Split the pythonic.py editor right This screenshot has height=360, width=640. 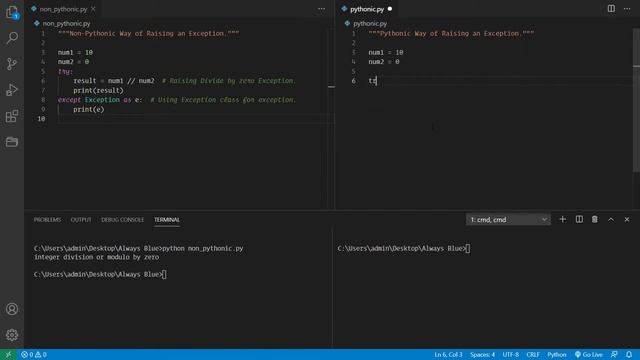(x=611, y=9)
